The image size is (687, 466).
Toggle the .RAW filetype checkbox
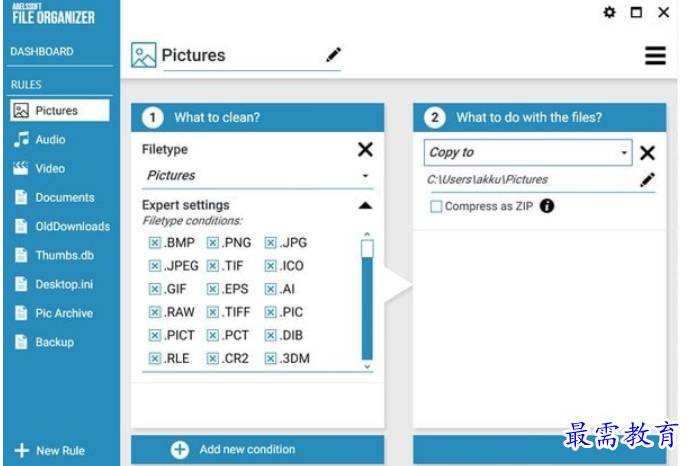[x=155, y=312]
